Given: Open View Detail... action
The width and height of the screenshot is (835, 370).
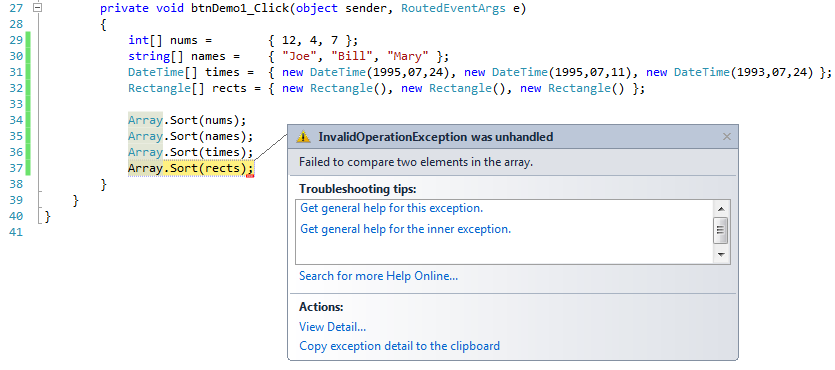Looking at the screenshot, I should pos(332,327).
